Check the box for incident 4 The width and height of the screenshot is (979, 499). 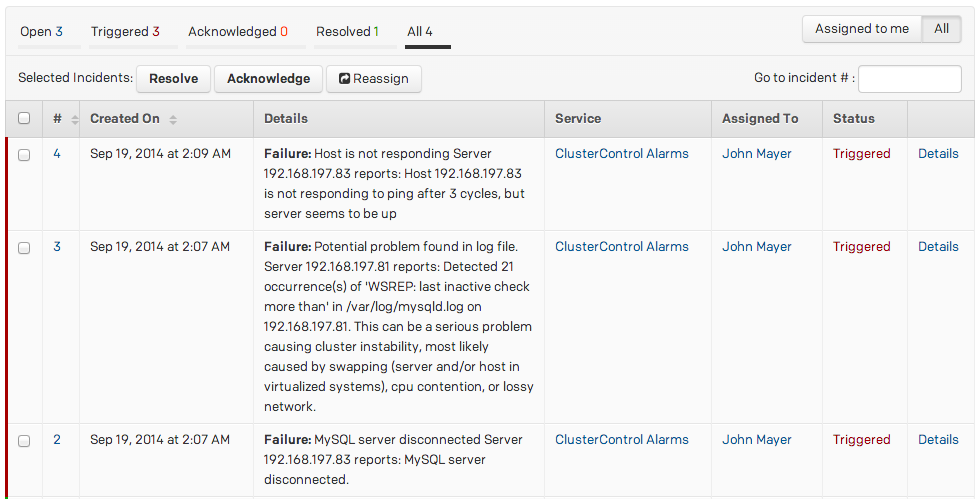pyautogui.click(x=24, y=155)
